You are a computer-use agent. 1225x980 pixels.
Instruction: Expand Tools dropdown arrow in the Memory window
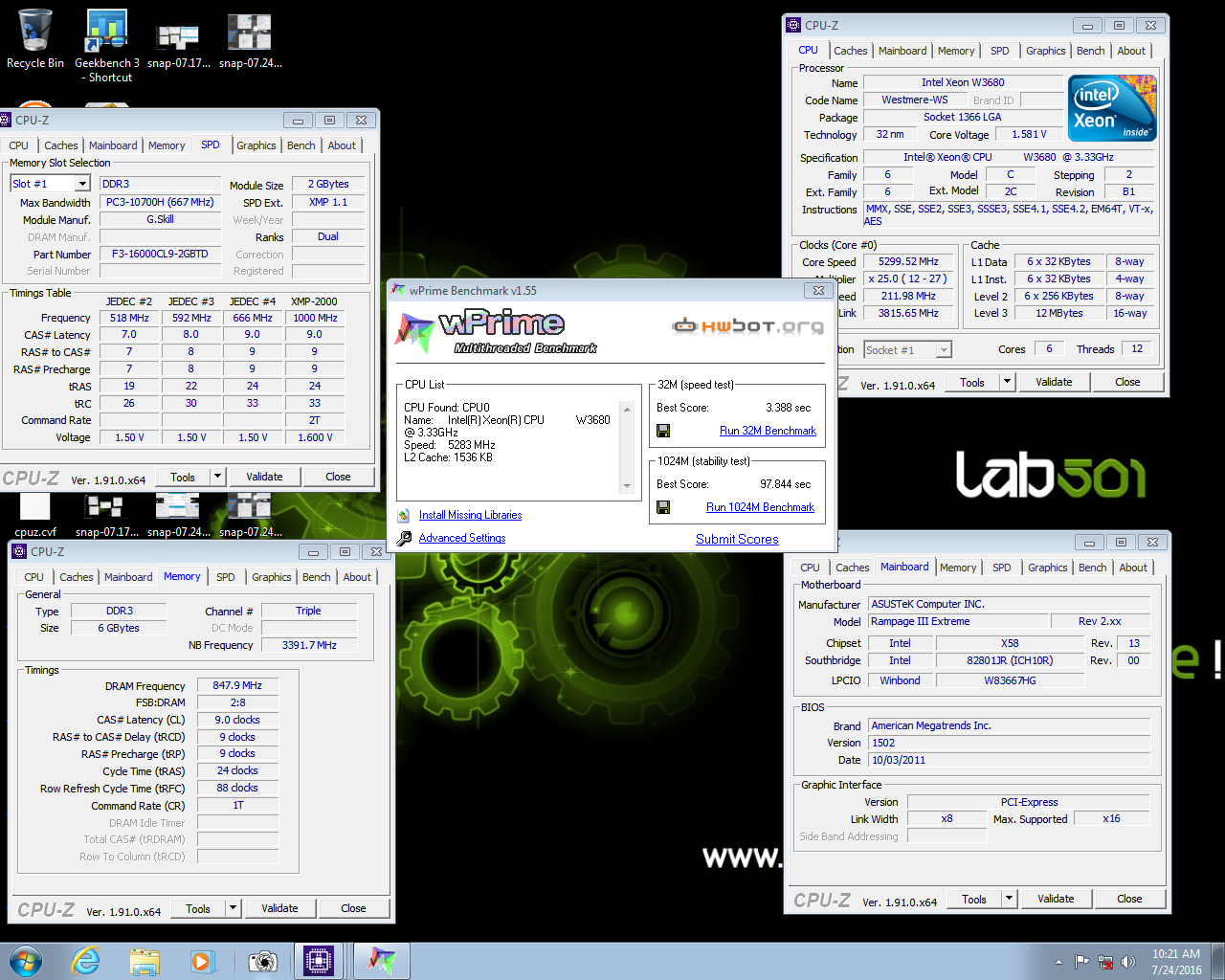click(x=234, y=907)
